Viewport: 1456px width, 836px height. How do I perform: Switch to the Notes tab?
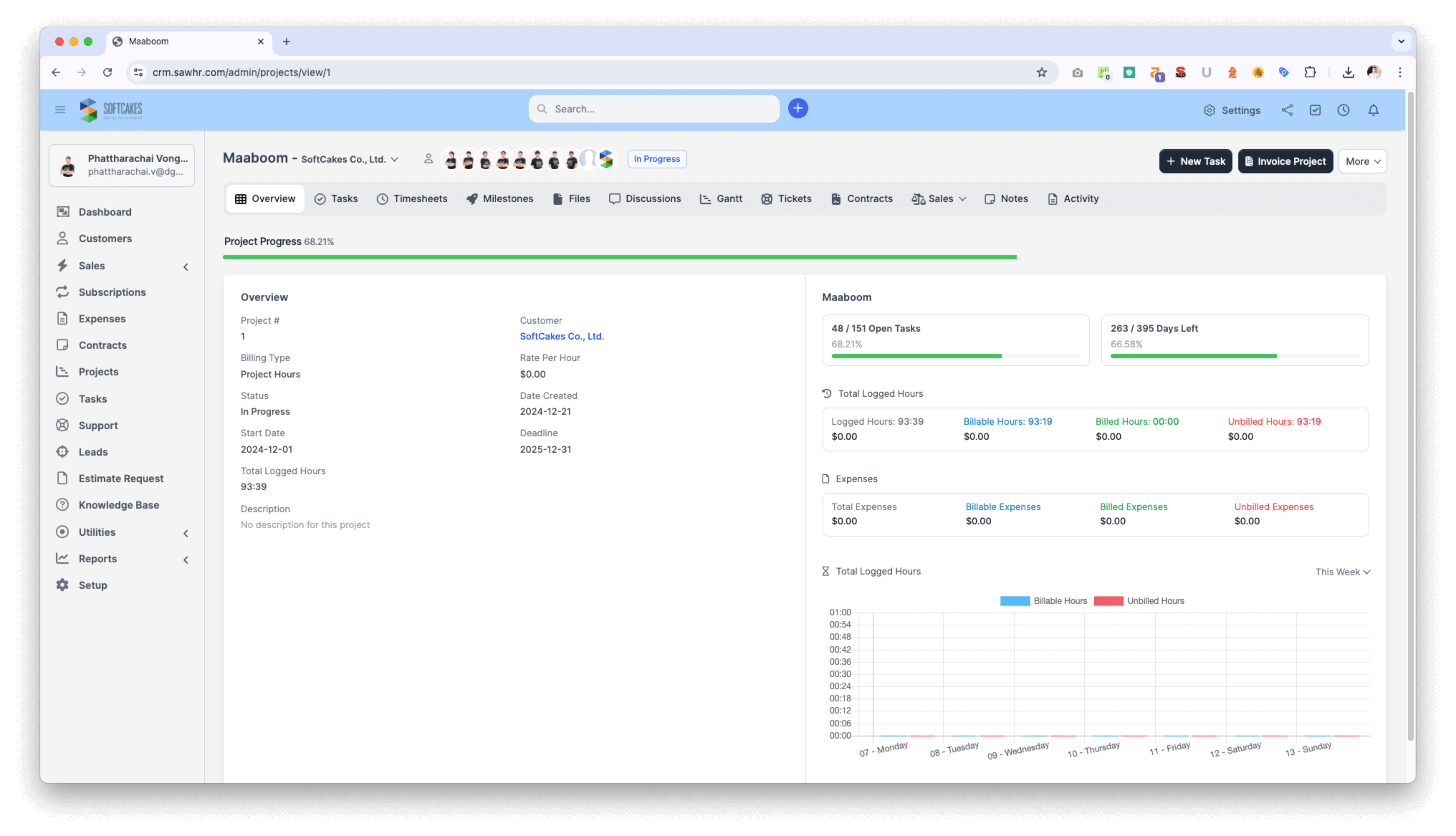[1006, 199]
